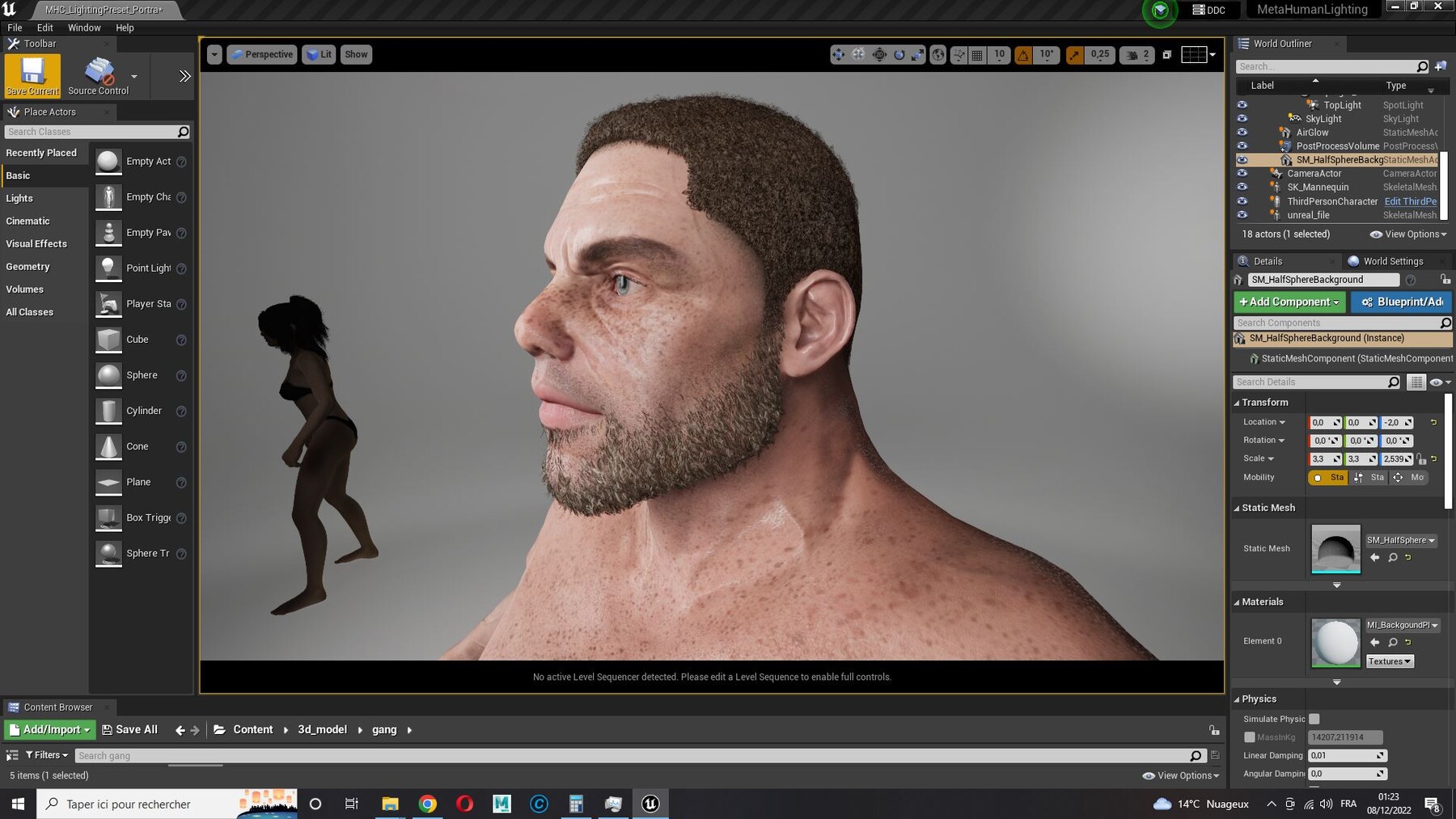
Task: Open Textures dropdown under material
Action: tap(1390, 661)
